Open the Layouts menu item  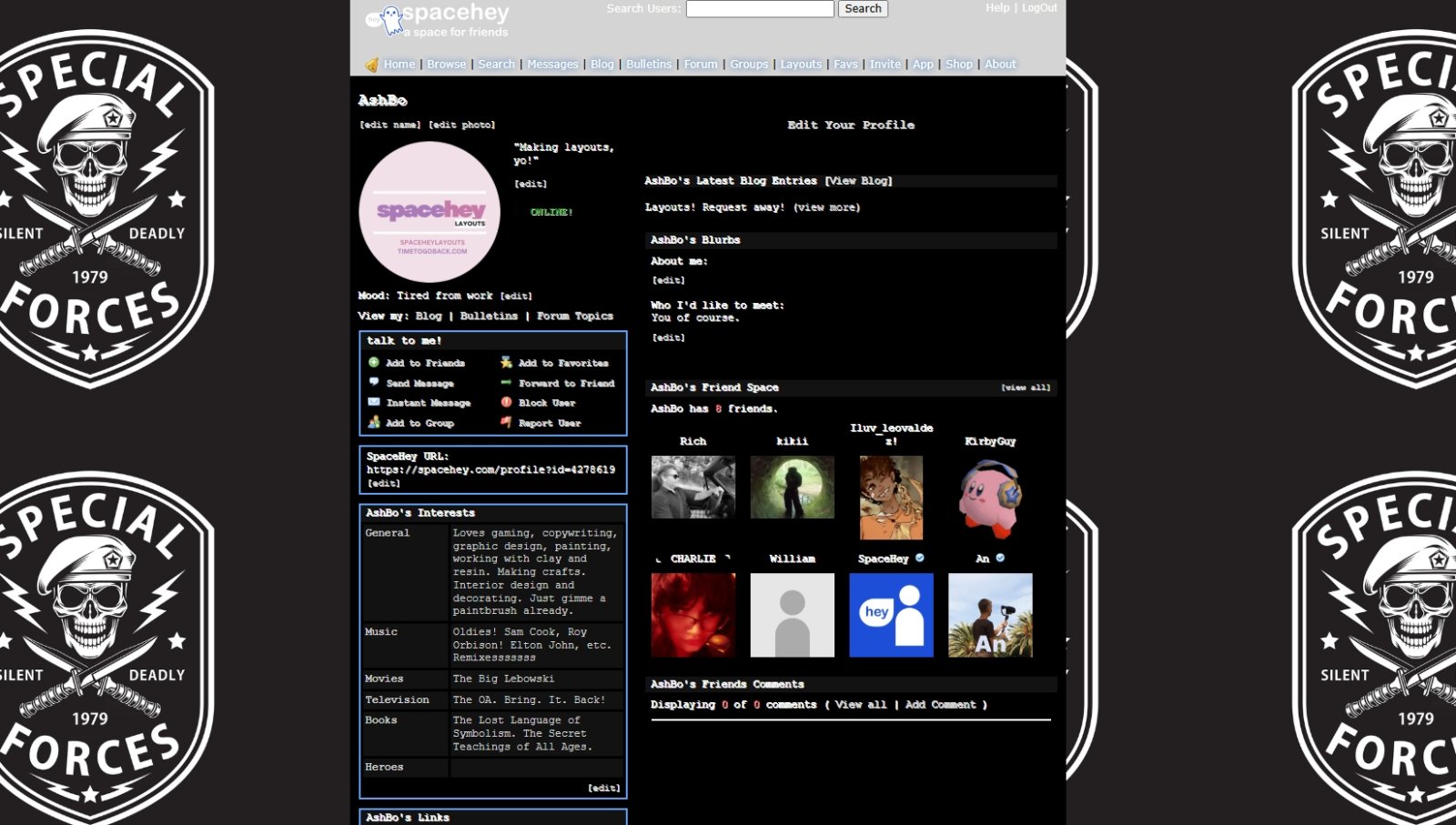tap(801, 64)
